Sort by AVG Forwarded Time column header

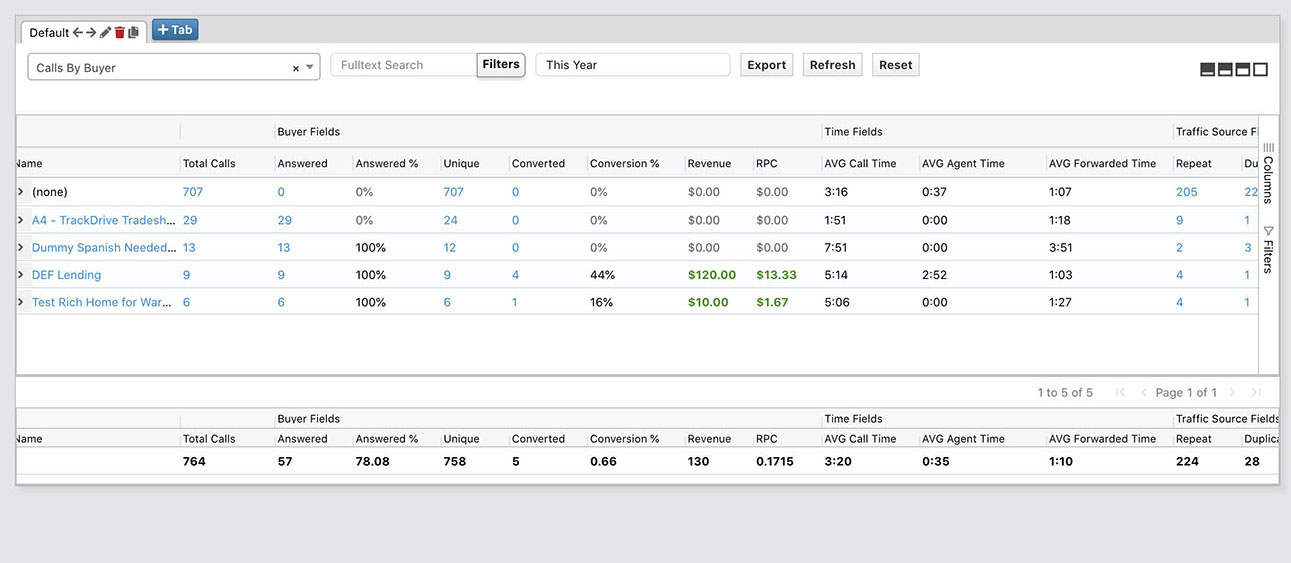[1102, 163]
